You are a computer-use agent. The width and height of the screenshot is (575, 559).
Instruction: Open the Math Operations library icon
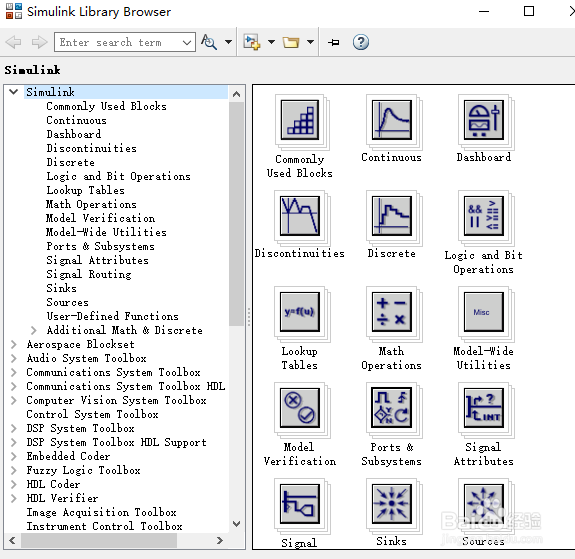[392, 312]
